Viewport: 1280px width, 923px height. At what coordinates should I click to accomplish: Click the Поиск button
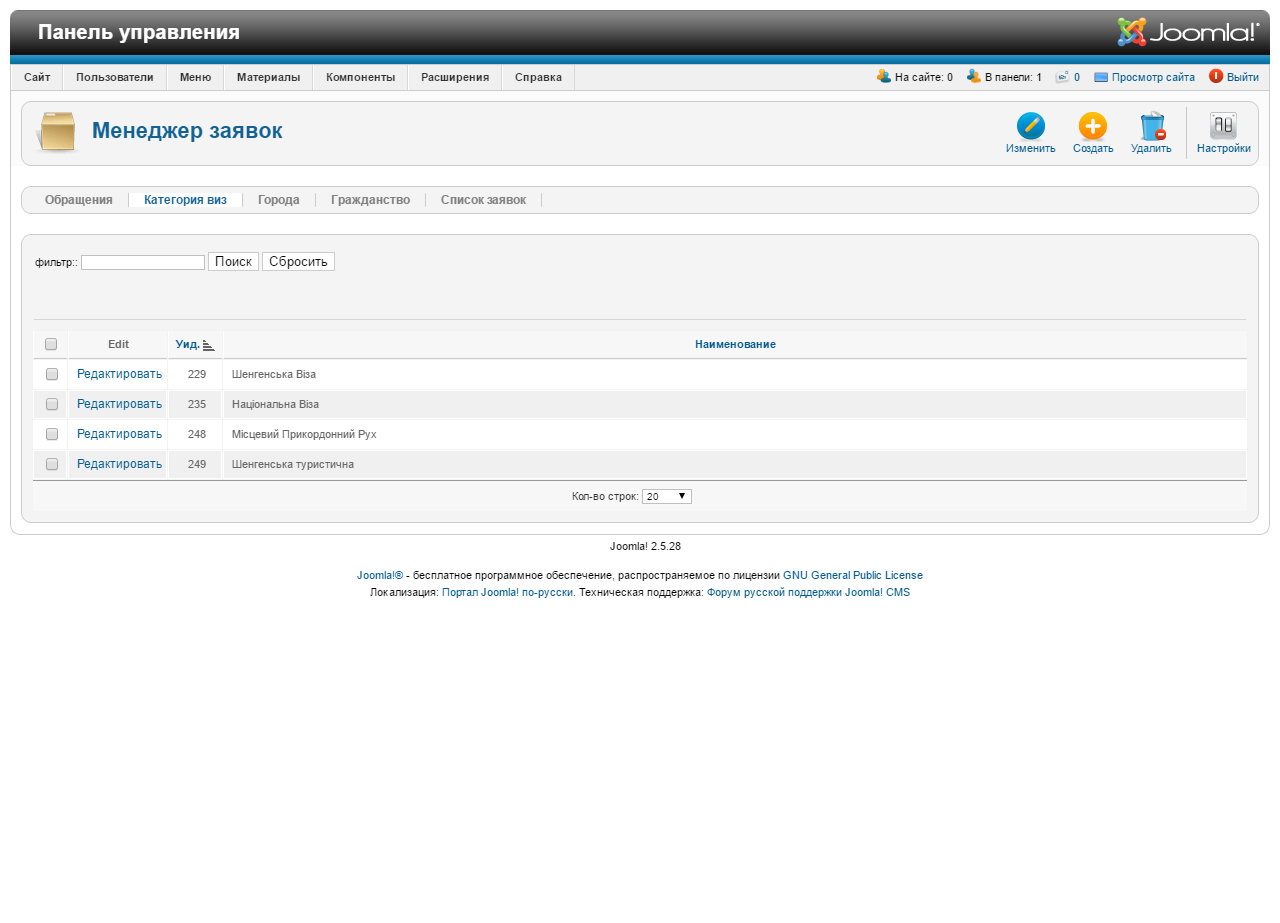233,262
